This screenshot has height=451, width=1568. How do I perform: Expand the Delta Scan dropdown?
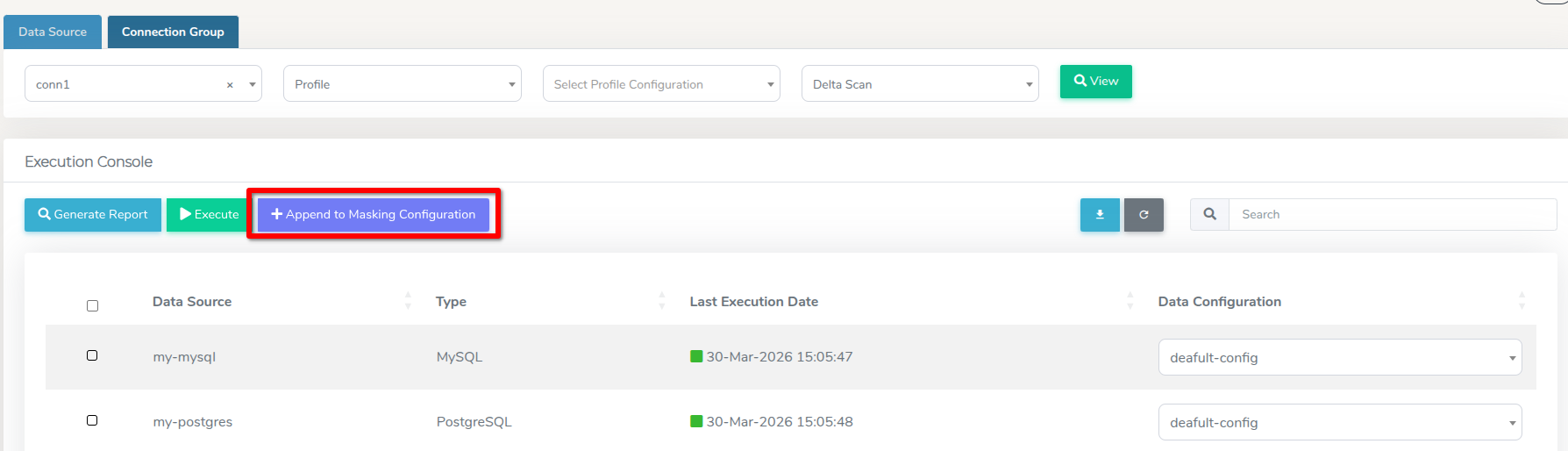[920, 84]
